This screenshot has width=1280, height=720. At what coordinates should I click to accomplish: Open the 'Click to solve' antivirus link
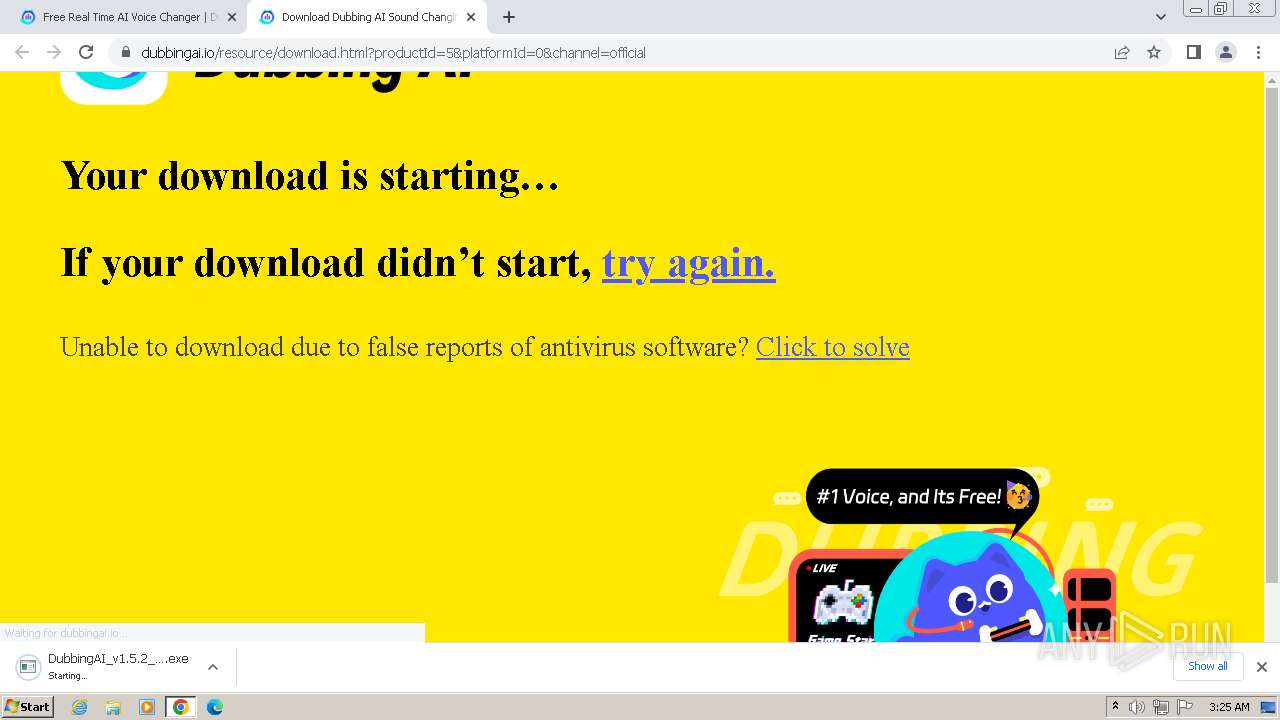click(x=832, y=347)
